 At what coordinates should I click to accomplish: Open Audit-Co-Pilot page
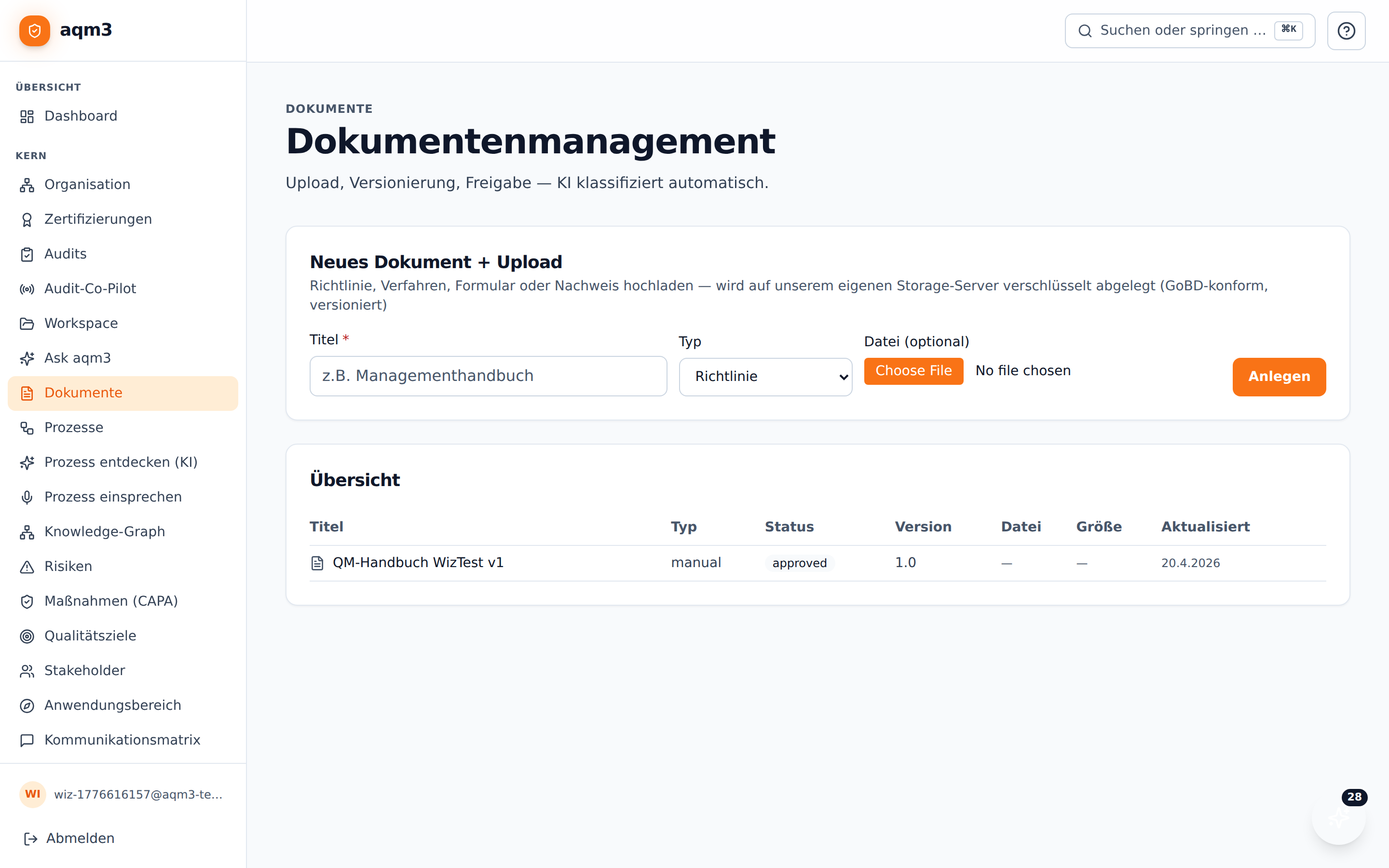pyautogui.click(x=123, y=289)
